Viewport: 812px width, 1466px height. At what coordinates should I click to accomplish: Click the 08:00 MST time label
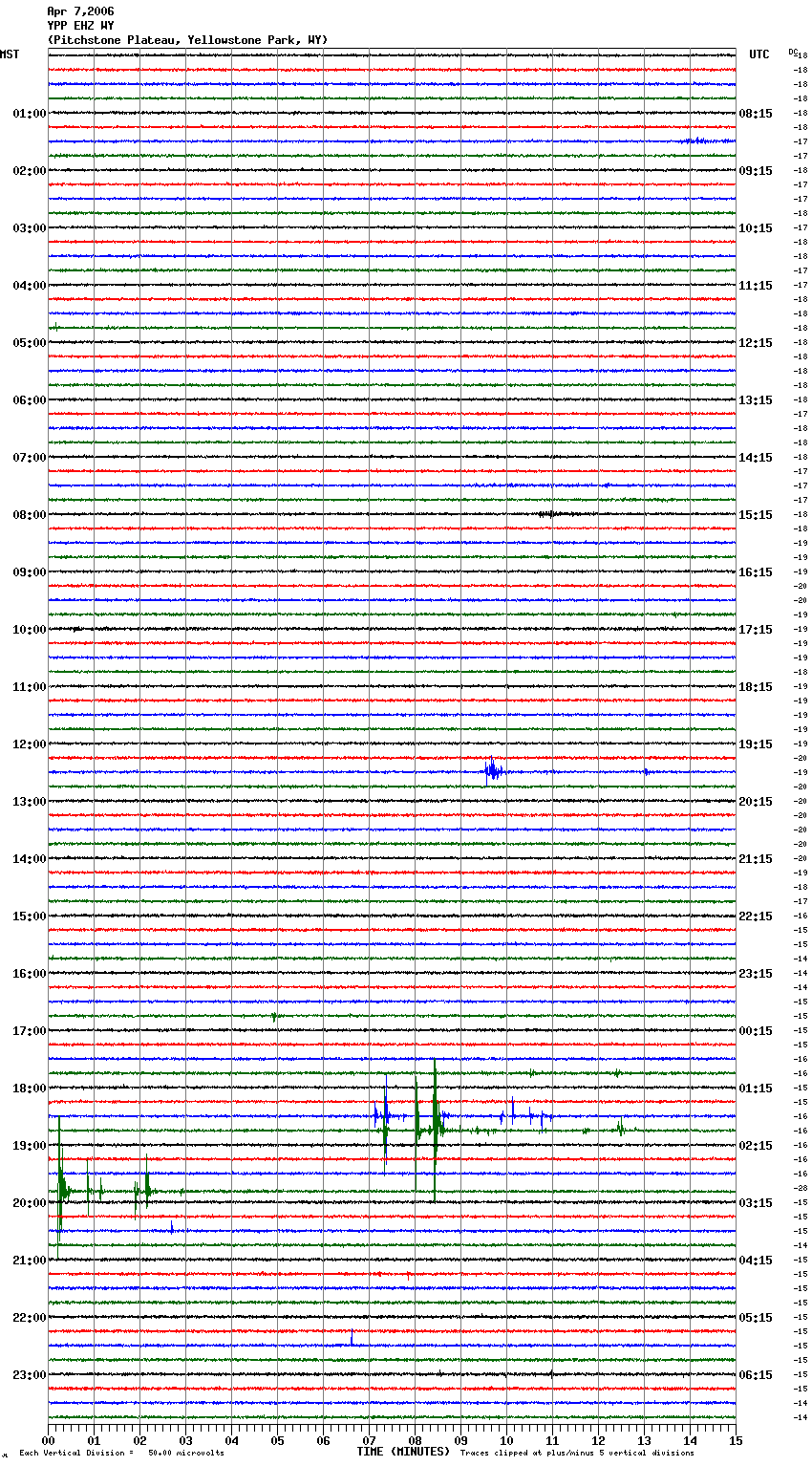point(30,515)
